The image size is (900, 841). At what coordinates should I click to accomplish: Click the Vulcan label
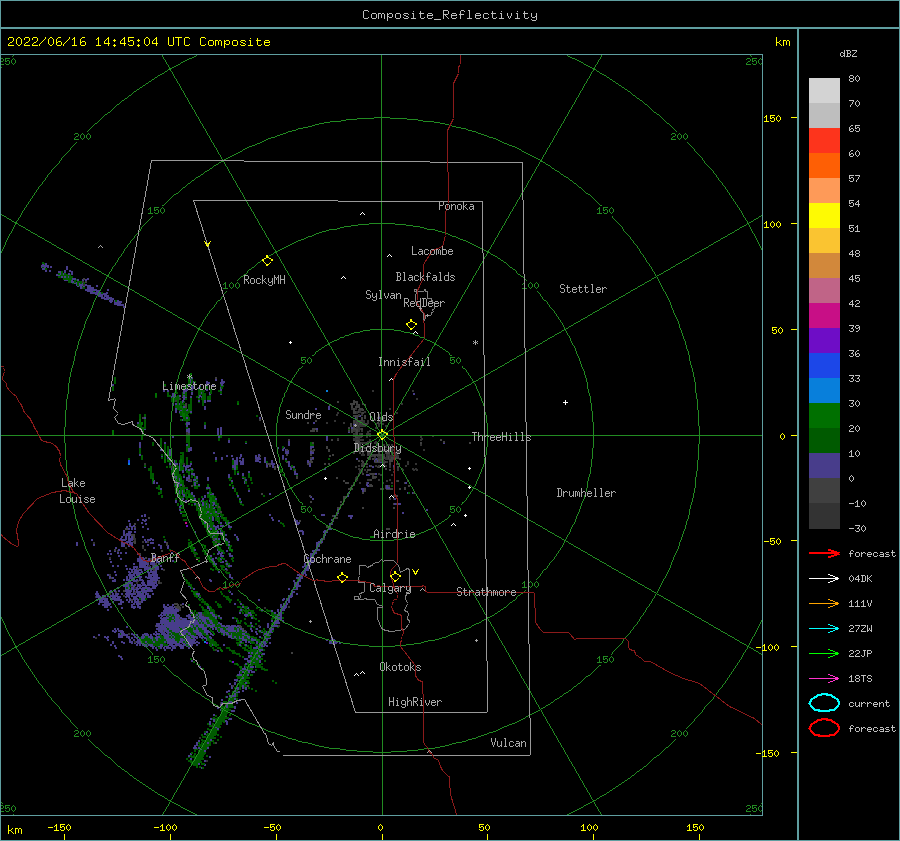[x=508, y=743]
